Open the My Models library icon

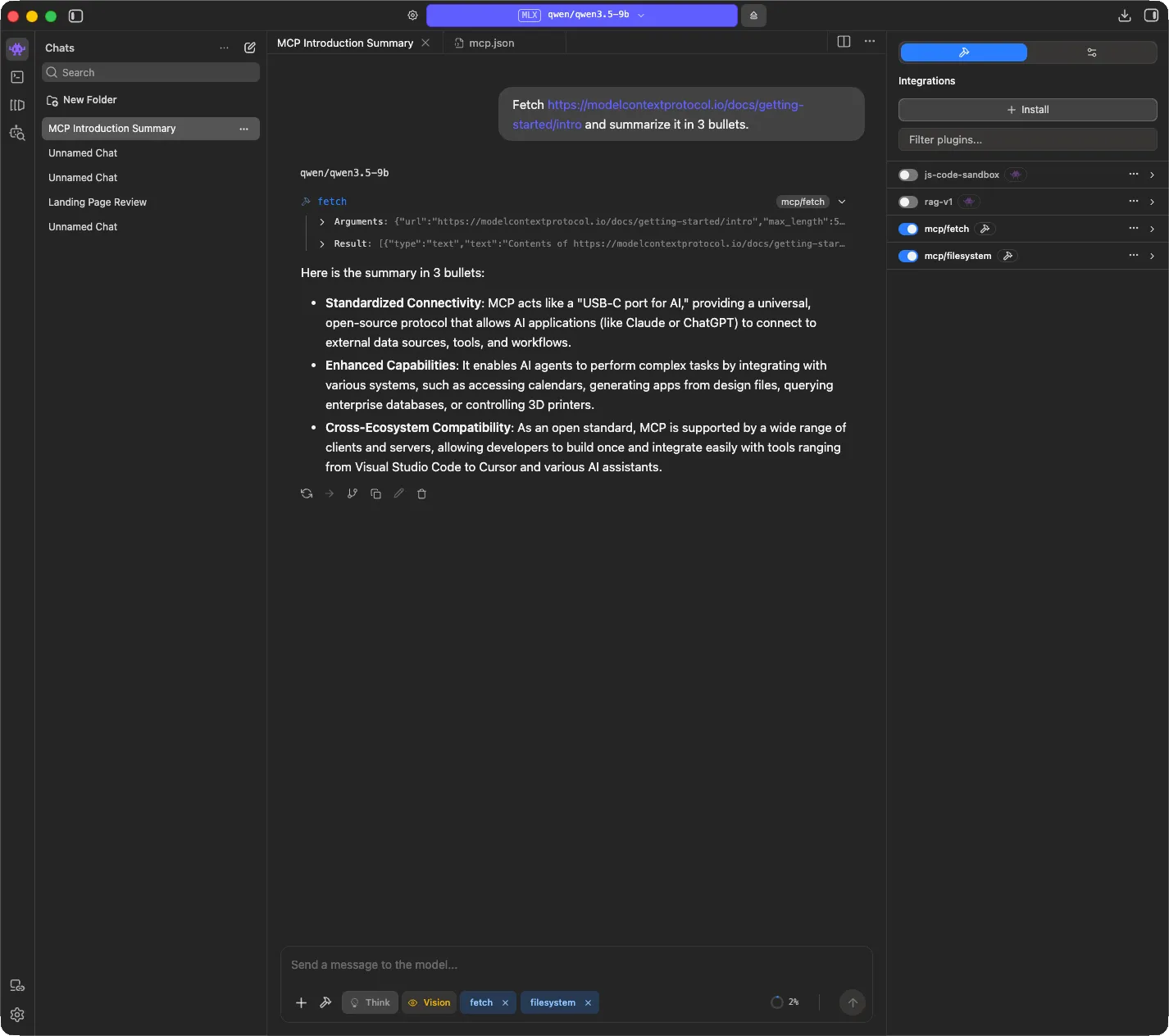click(x=17, y=105)
